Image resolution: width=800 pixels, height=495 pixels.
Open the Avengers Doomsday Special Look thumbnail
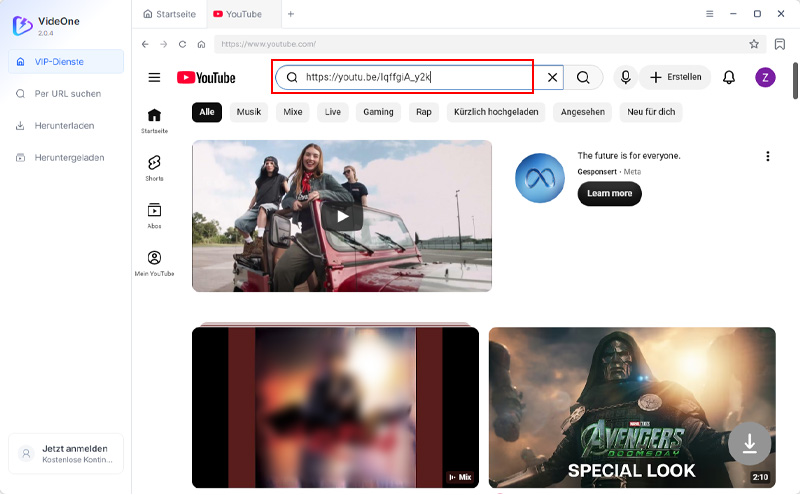[632, 408]
